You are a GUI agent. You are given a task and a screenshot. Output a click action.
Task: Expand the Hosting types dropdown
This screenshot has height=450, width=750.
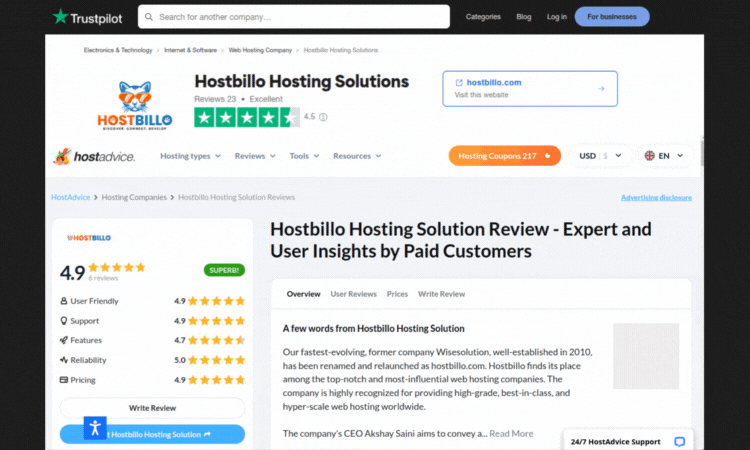pos(190,156)
